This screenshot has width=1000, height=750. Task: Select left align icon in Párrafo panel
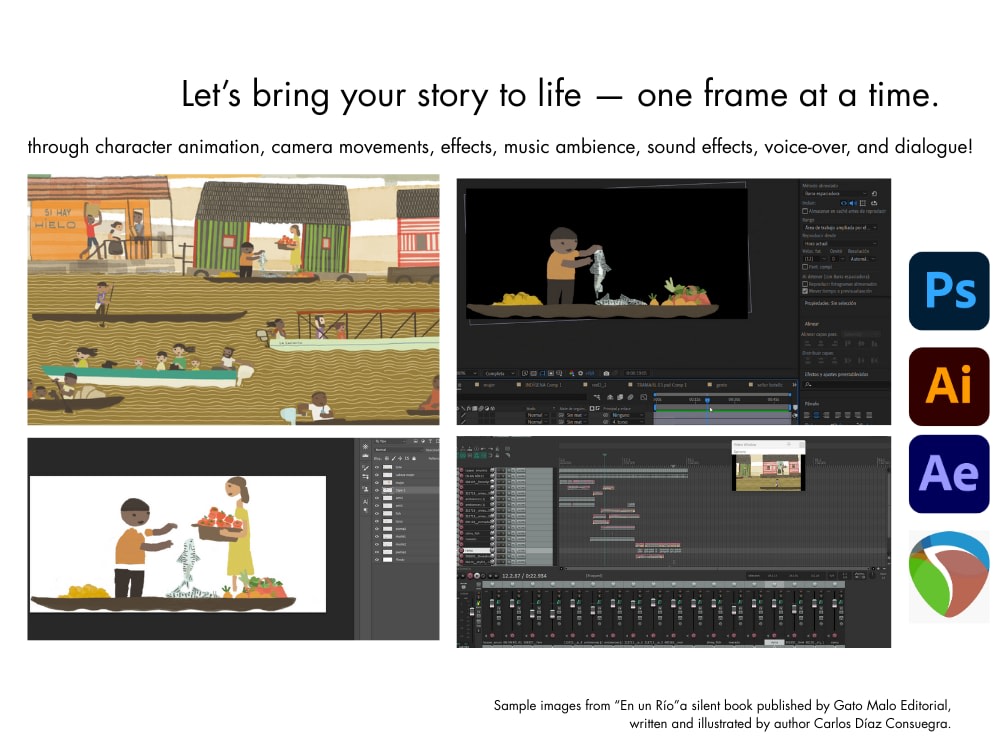[x=807, y=415]
